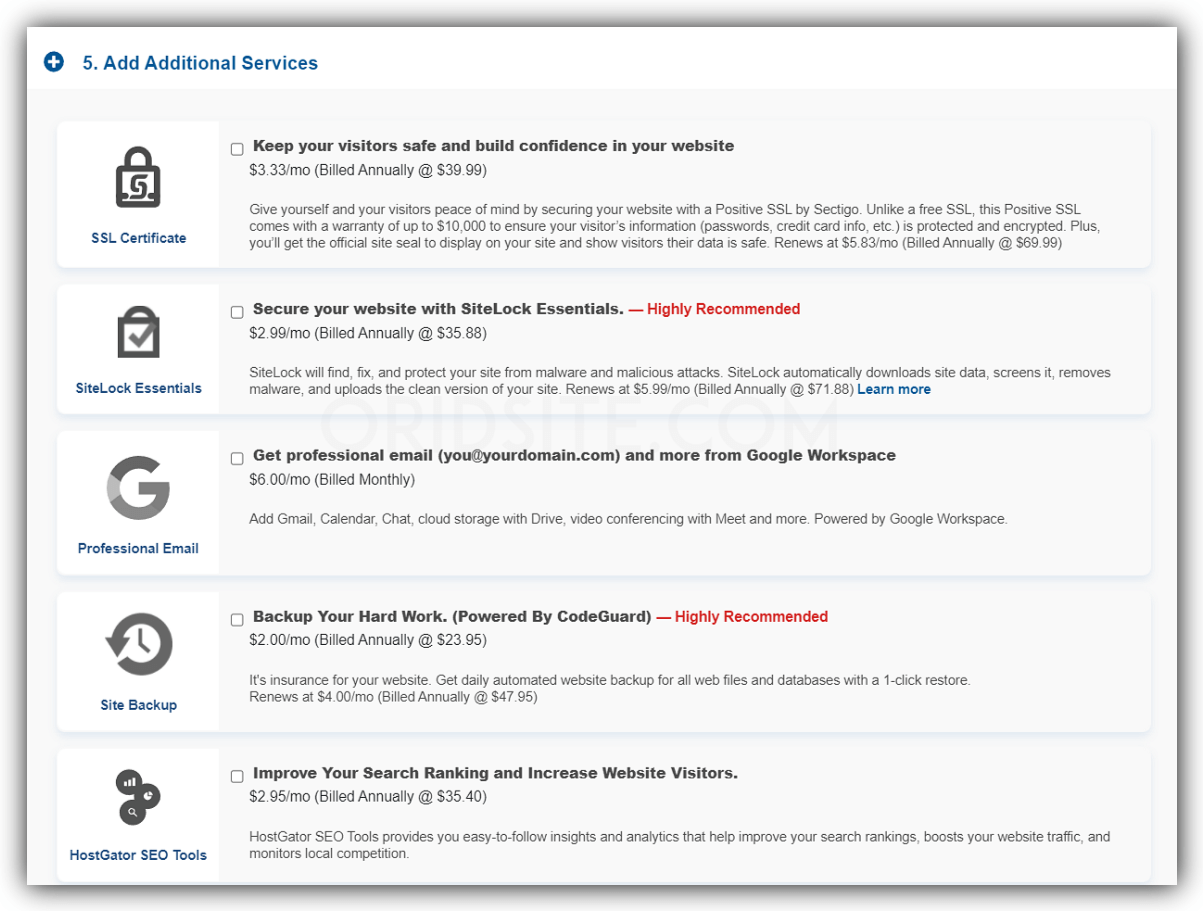Click 'Backup Your Hard Work' title
Screen dimensions: 1203x911
click(x=452, y=616)
